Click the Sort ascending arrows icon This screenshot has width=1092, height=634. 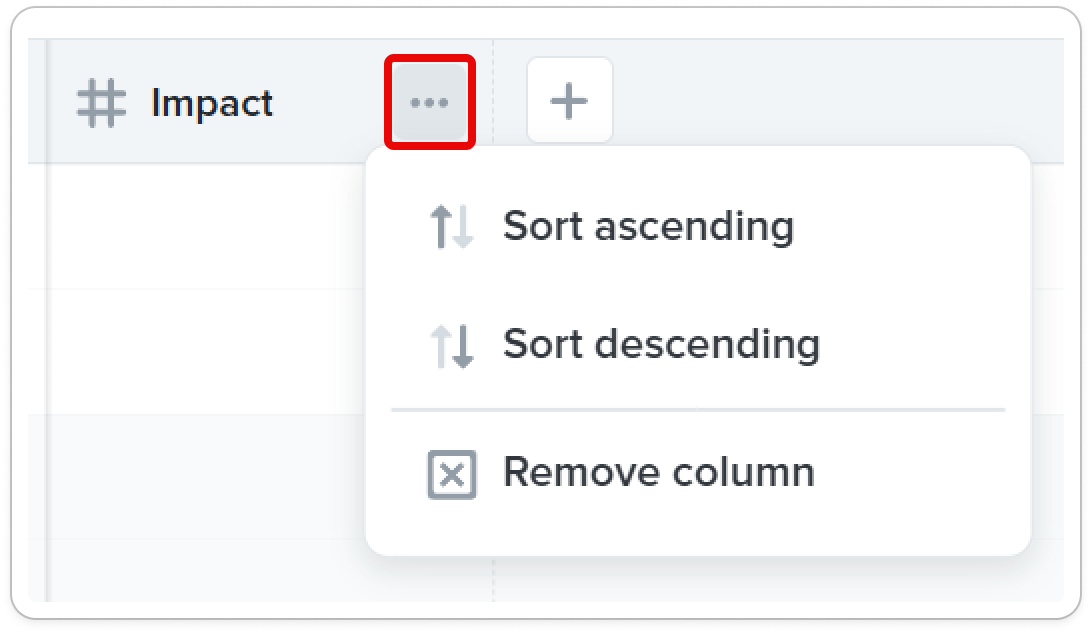click(452, 226)
